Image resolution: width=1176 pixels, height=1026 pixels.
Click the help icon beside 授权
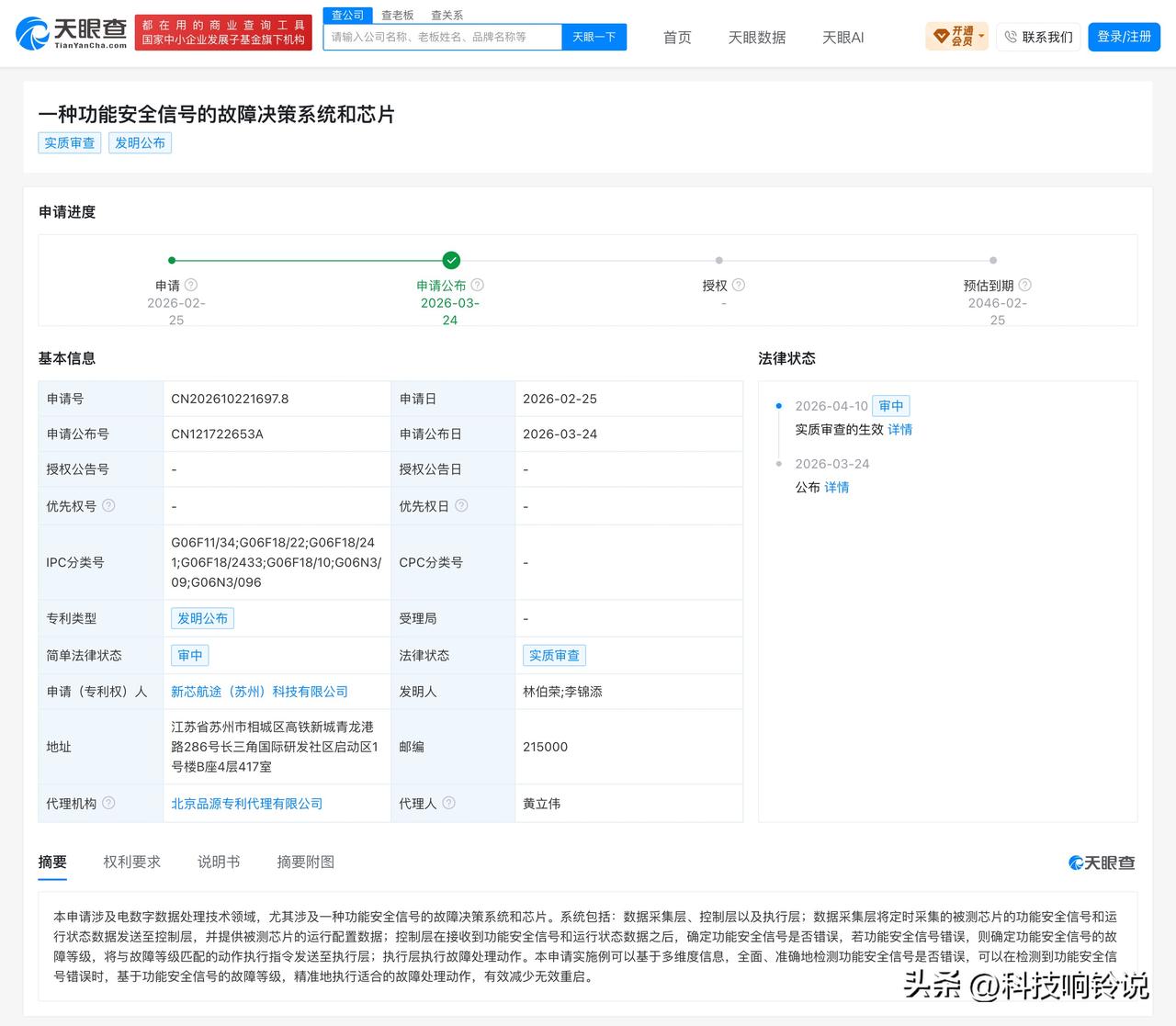(739, 285)
